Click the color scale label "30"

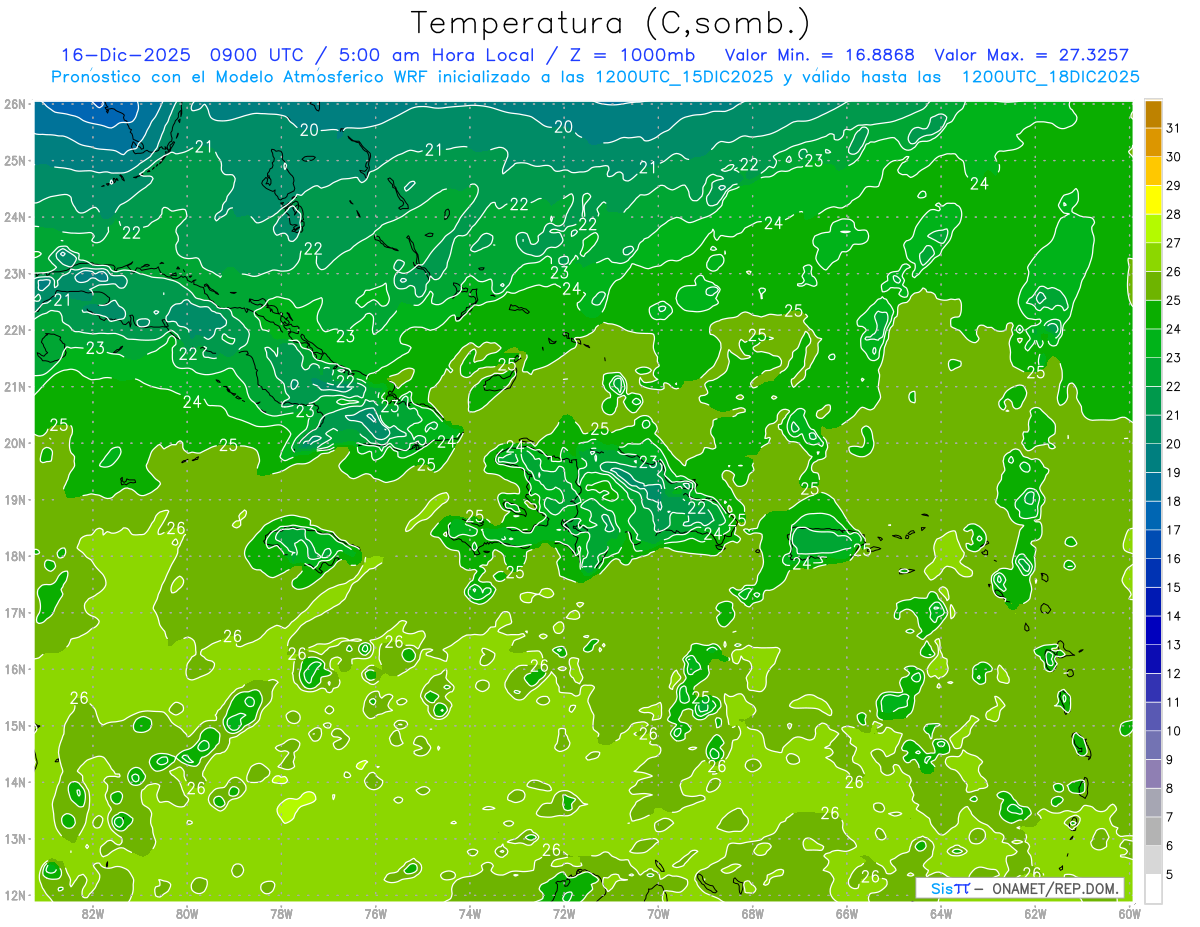coord(1173,157)
